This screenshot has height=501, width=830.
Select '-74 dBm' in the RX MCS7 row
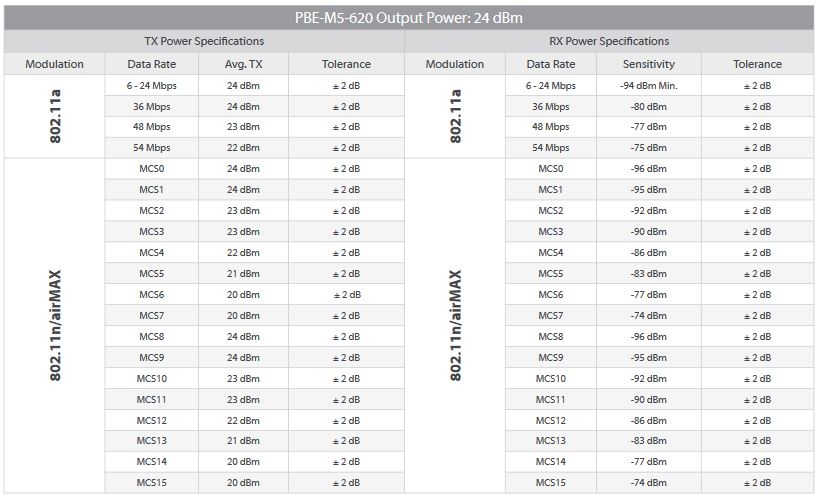click(648, 316)
